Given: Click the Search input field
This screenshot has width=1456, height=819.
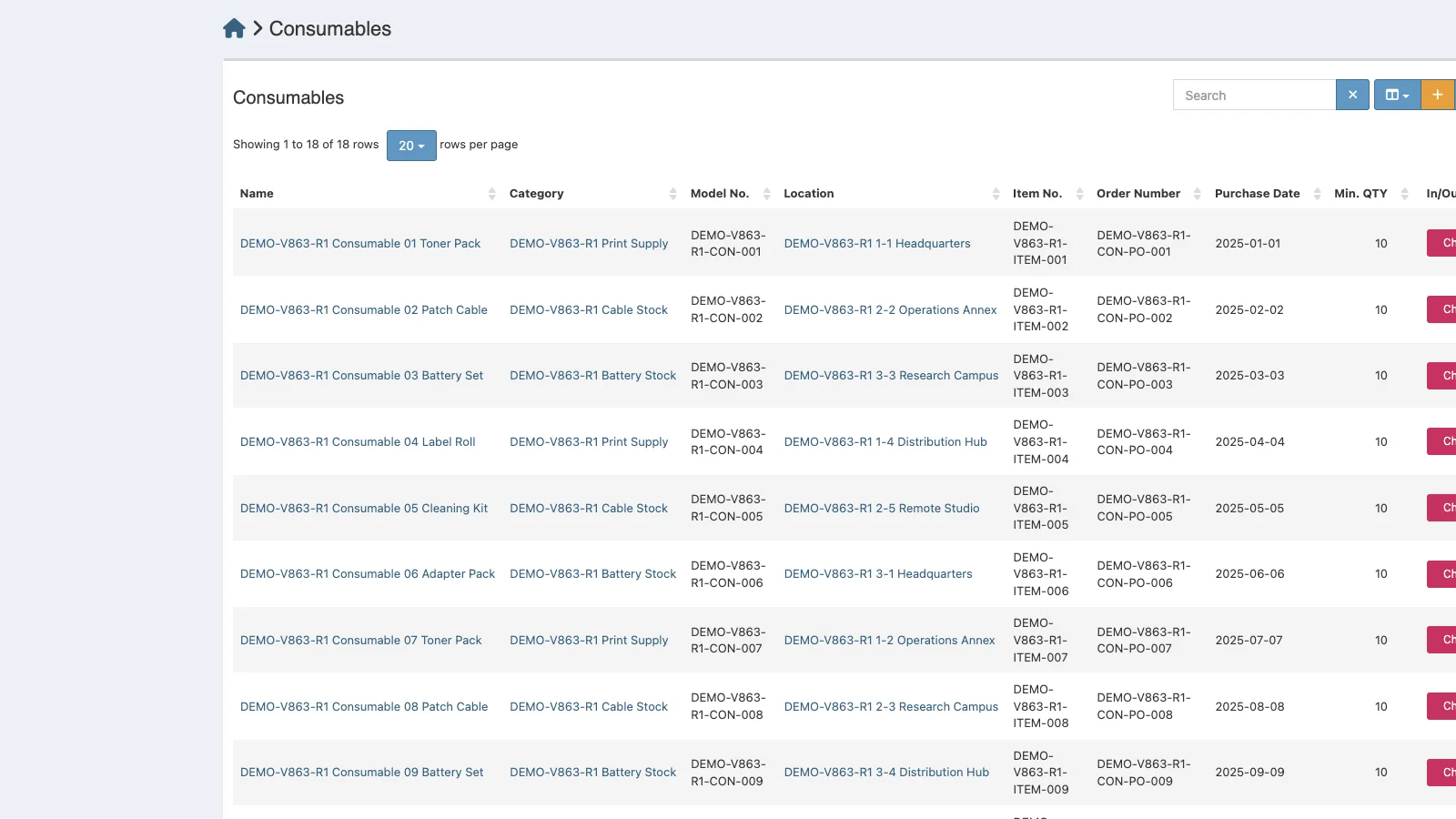Looking at the screenshot, I should pyautogui.click(x=1254, y=95).
